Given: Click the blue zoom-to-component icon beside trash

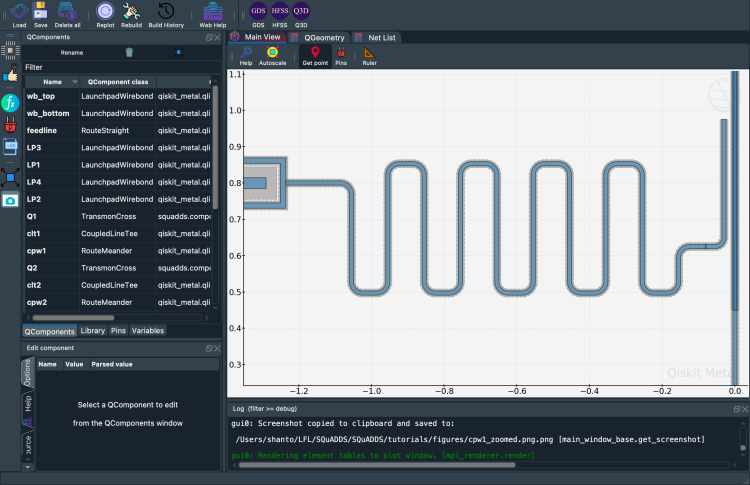Looking at the screenshot, I should tap(178, 52).
